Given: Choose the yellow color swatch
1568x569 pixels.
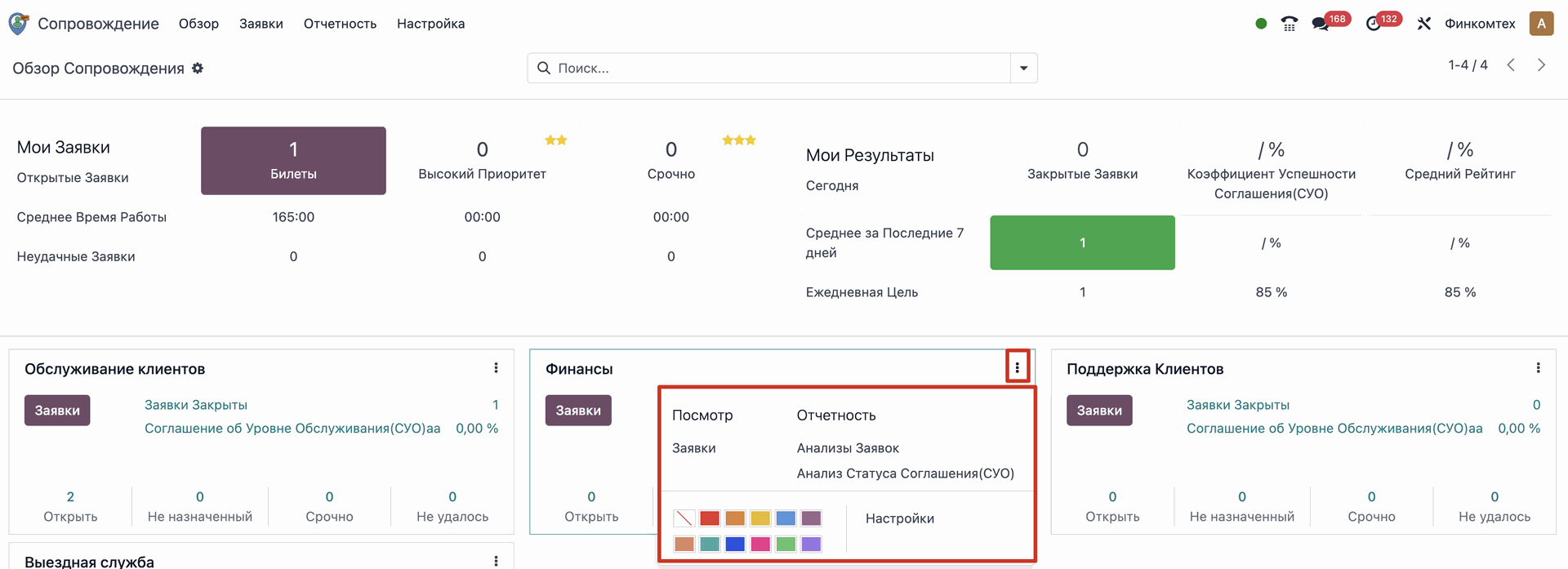Looking at the screenshot, I should (760, 518).
